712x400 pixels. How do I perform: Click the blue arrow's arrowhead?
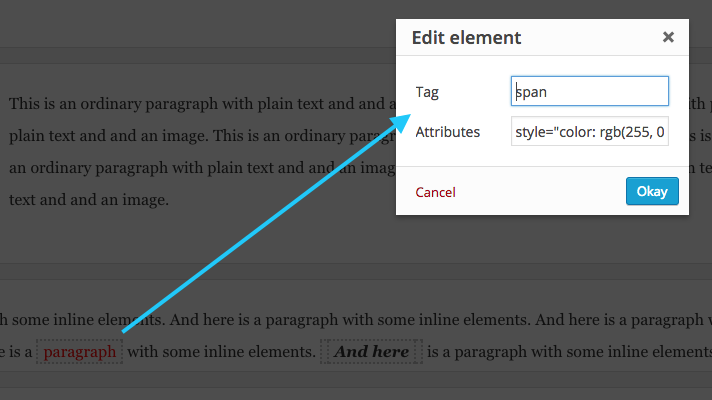tap(400, 122)
